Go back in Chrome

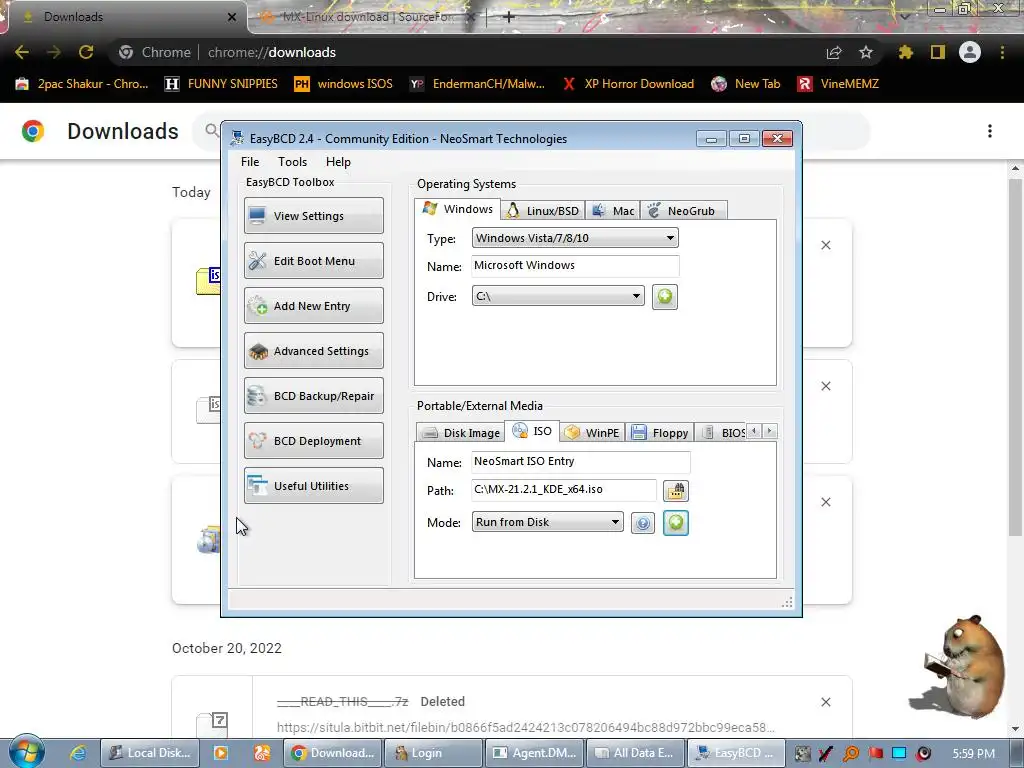[x=22, y=52]
